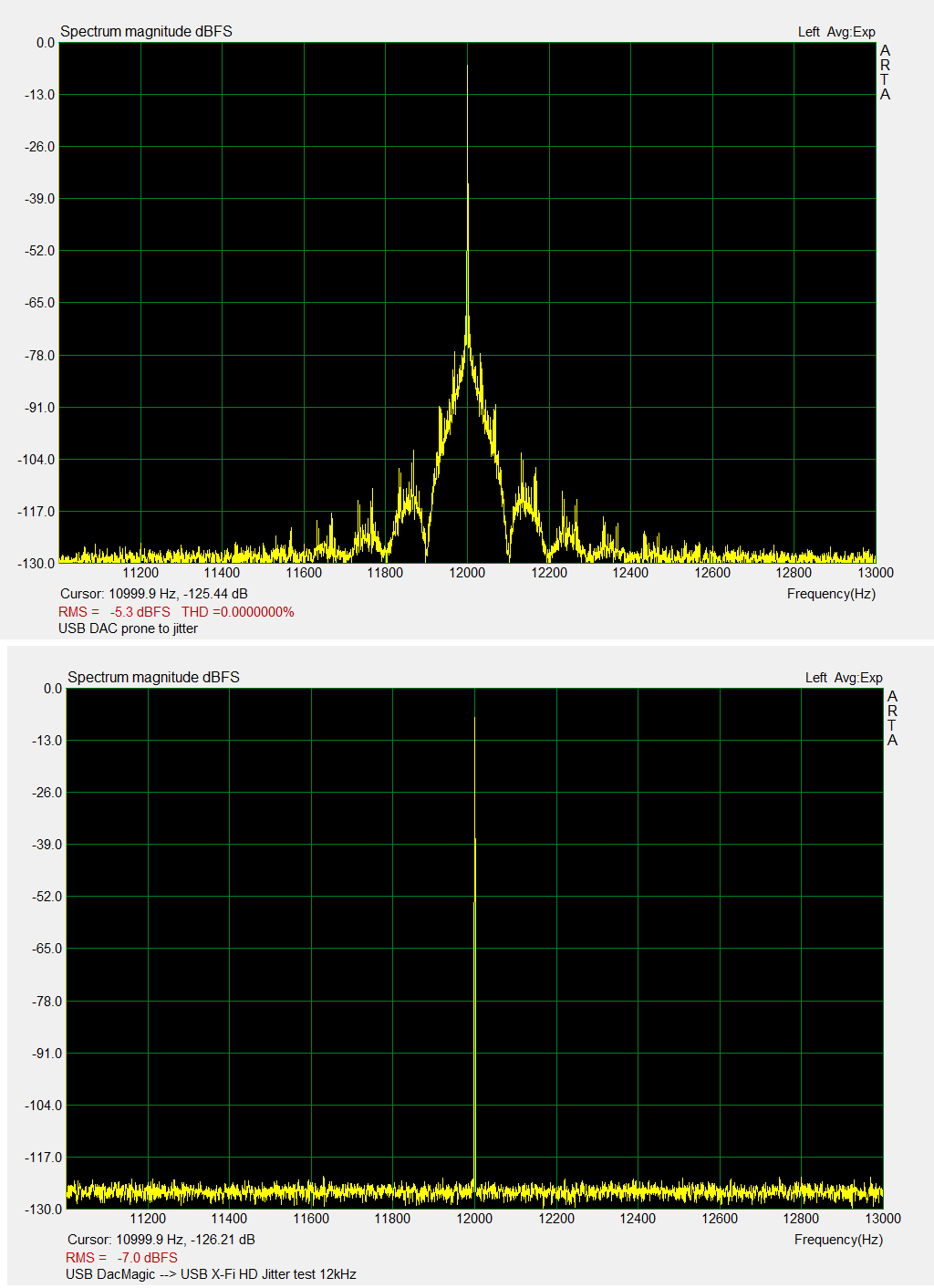This screenshot has height=1288, width=934.
Task: Select the cursor readout showing -126.21 dB
Action: tap(161, 1240)
